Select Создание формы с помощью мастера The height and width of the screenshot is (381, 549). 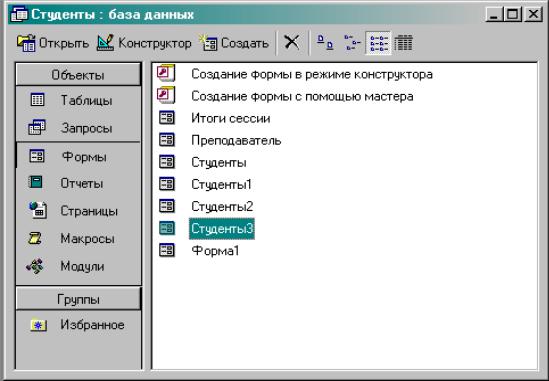click(302, 96)
